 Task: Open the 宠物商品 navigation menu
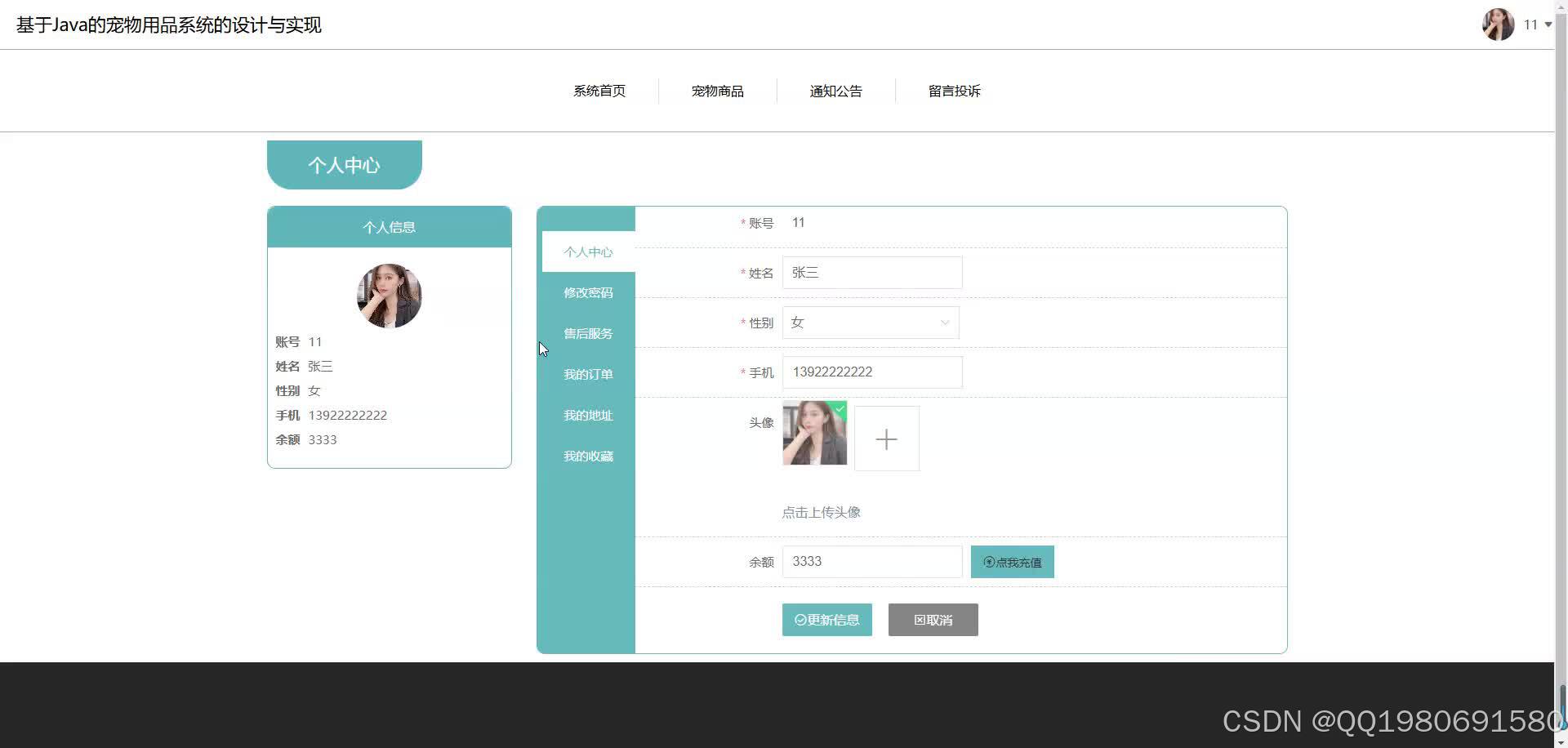717,91
